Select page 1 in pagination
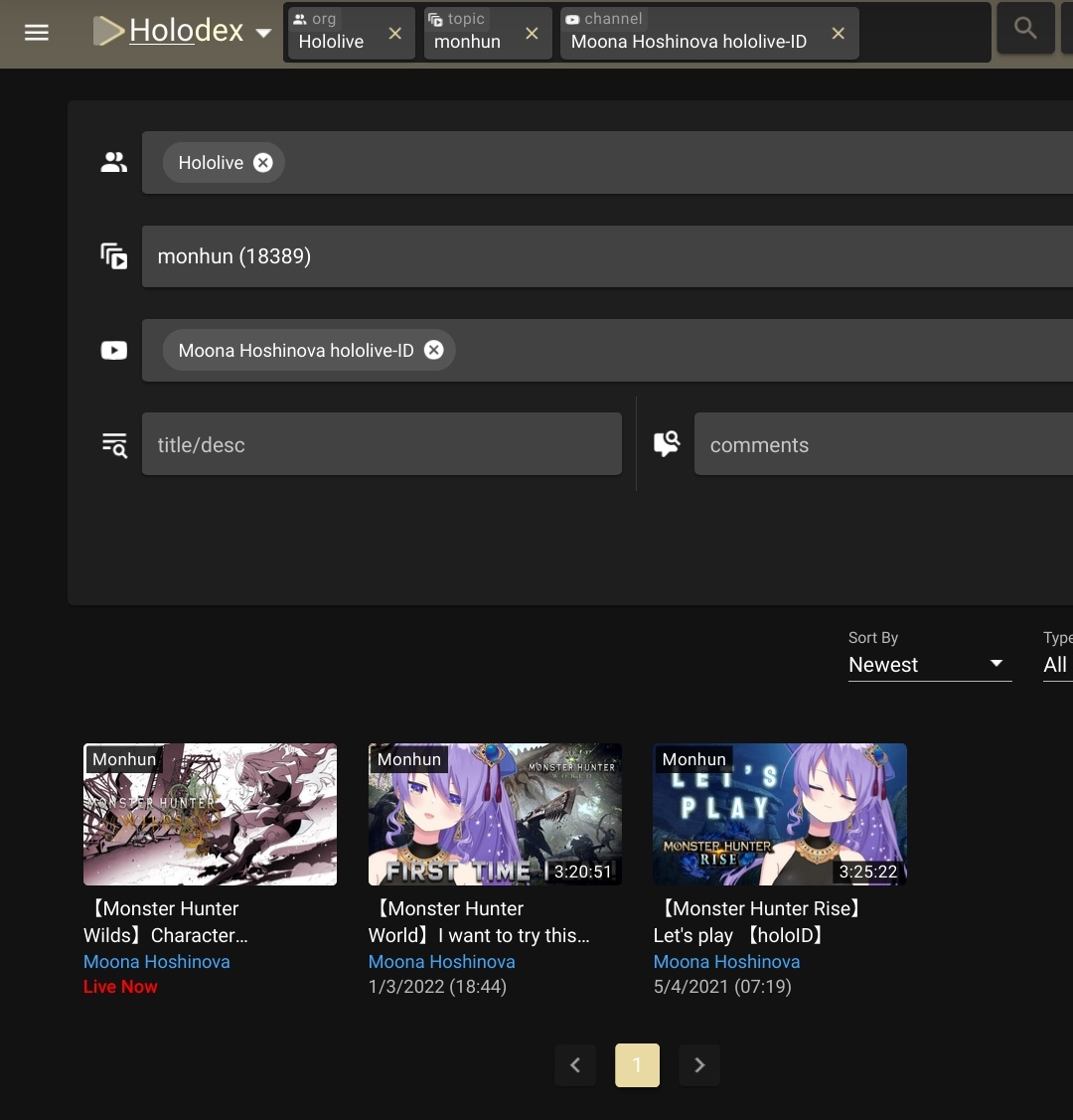The width and height of the screenshot is (1073, 1120). tap(637, 1065)
